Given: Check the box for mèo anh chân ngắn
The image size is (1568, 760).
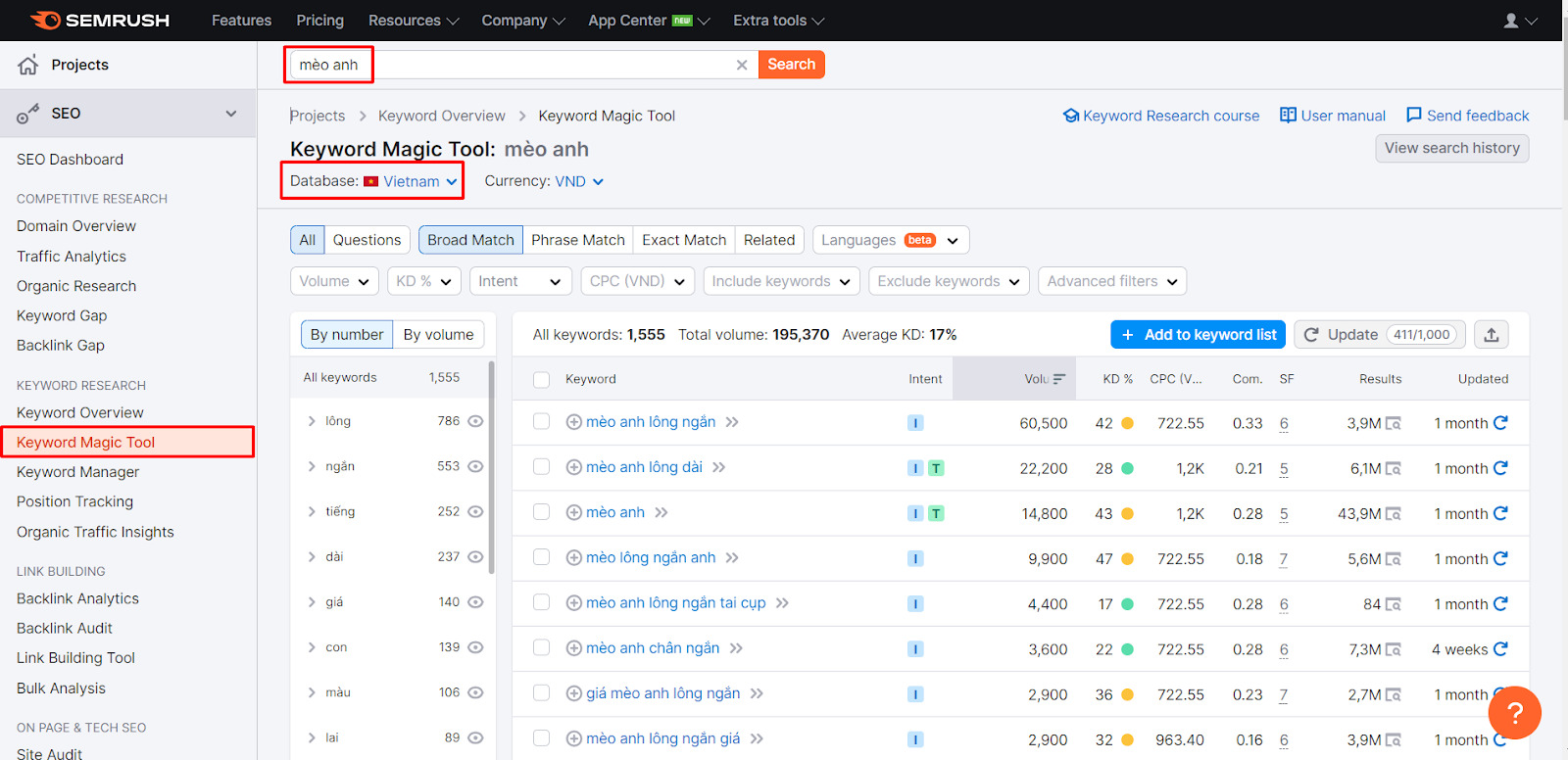Looking at the screenshot, I should pos(541,648).
